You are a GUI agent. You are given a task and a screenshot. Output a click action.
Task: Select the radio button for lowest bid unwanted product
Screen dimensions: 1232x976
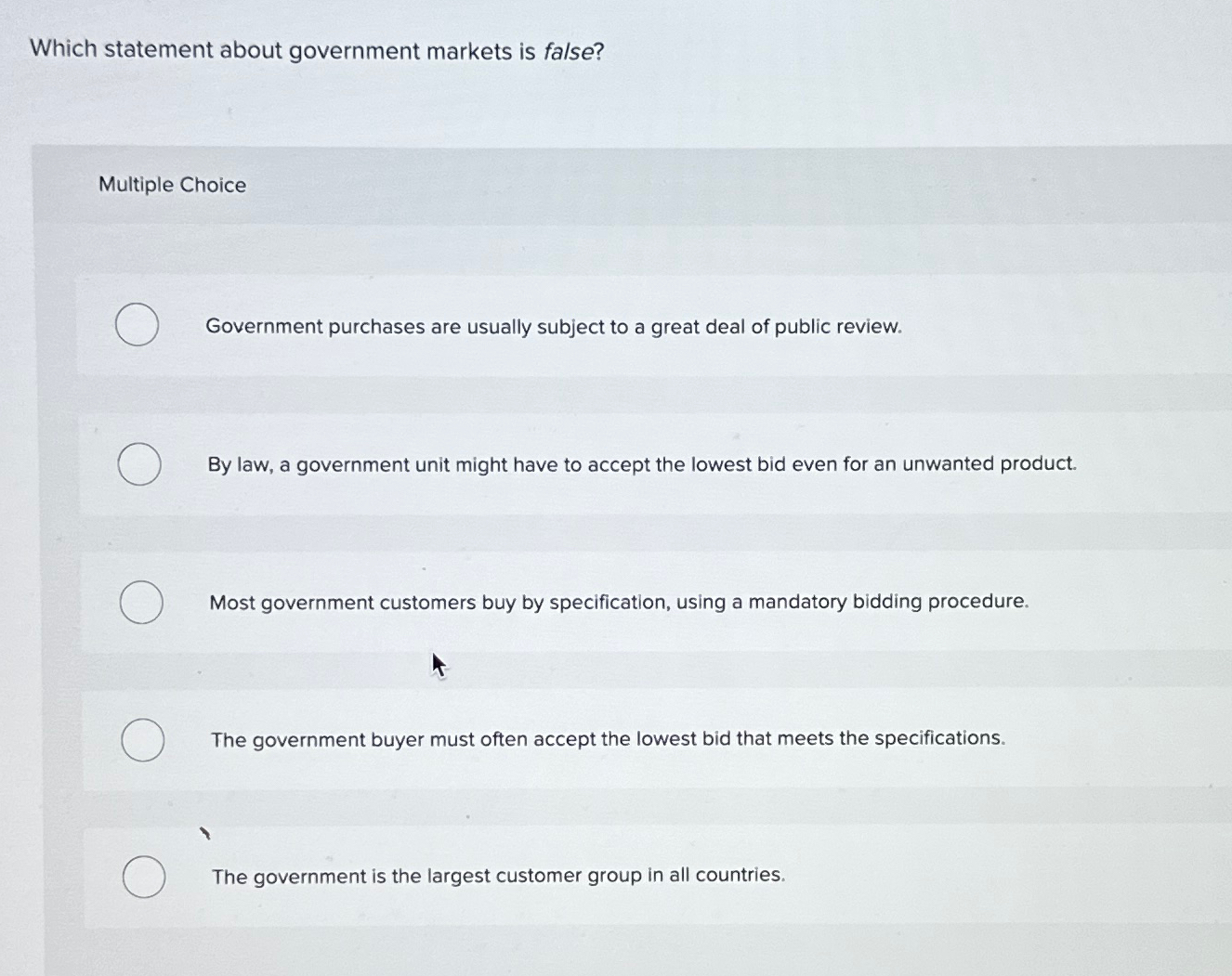click(x=139, y=464)
